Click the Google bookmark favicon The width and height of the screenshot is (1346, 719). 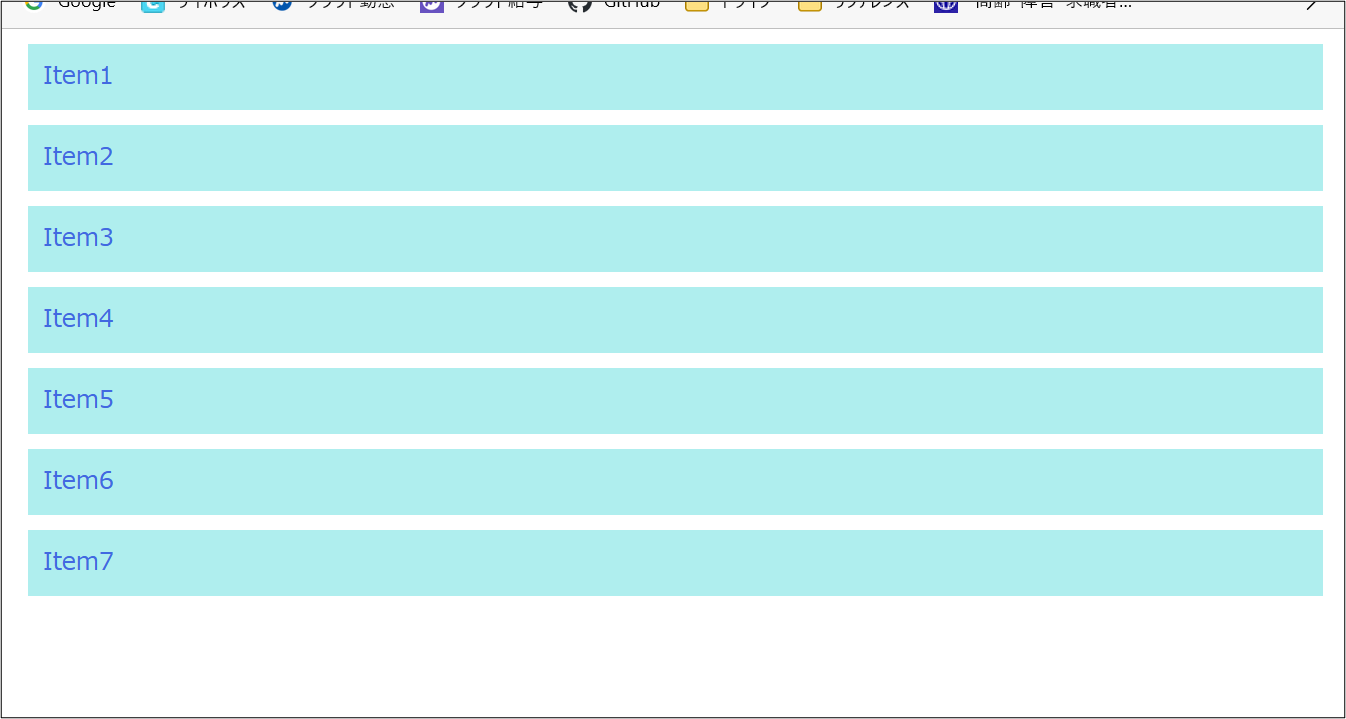tap(34, 4)
